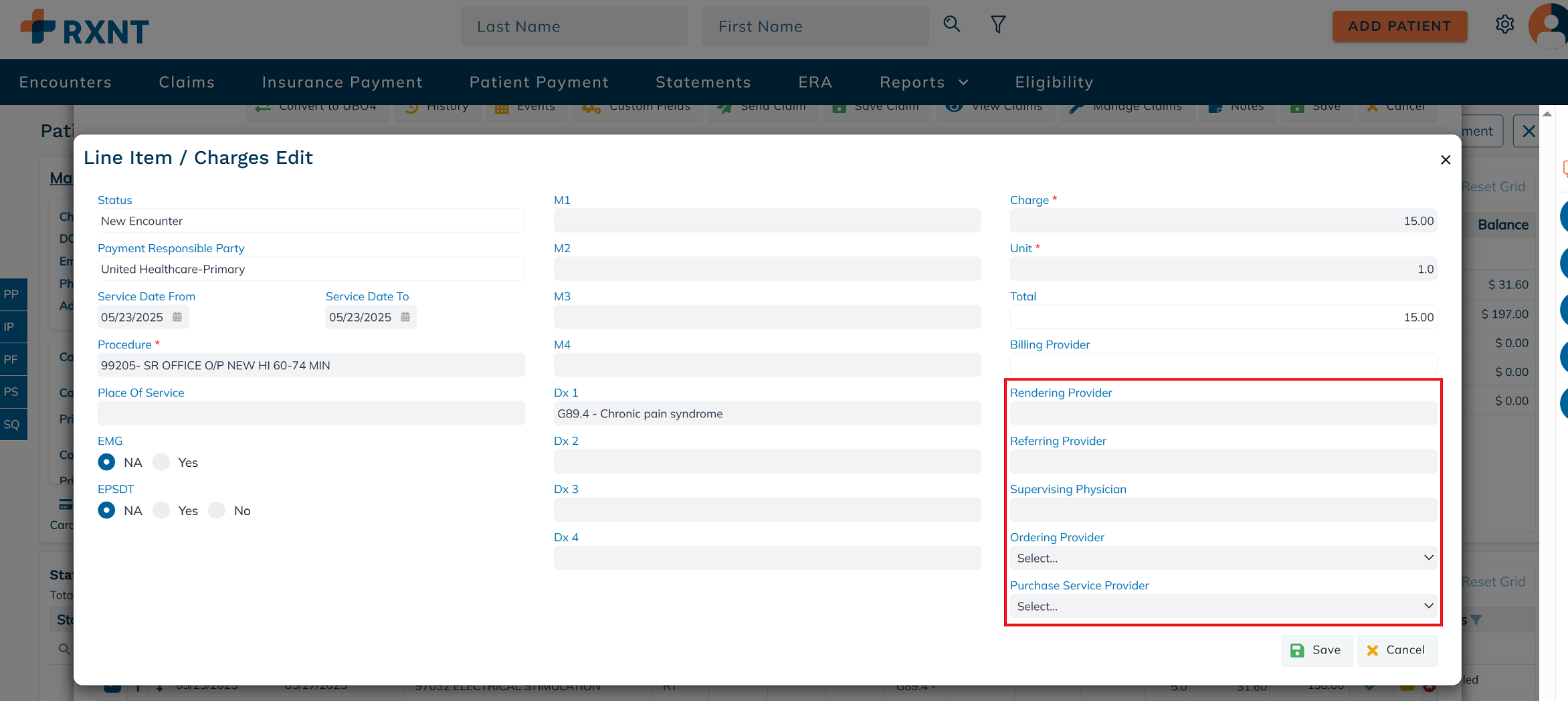Expand the Ordering Provider dropdown
1568x701 pixels.
tap(1223, 558)
